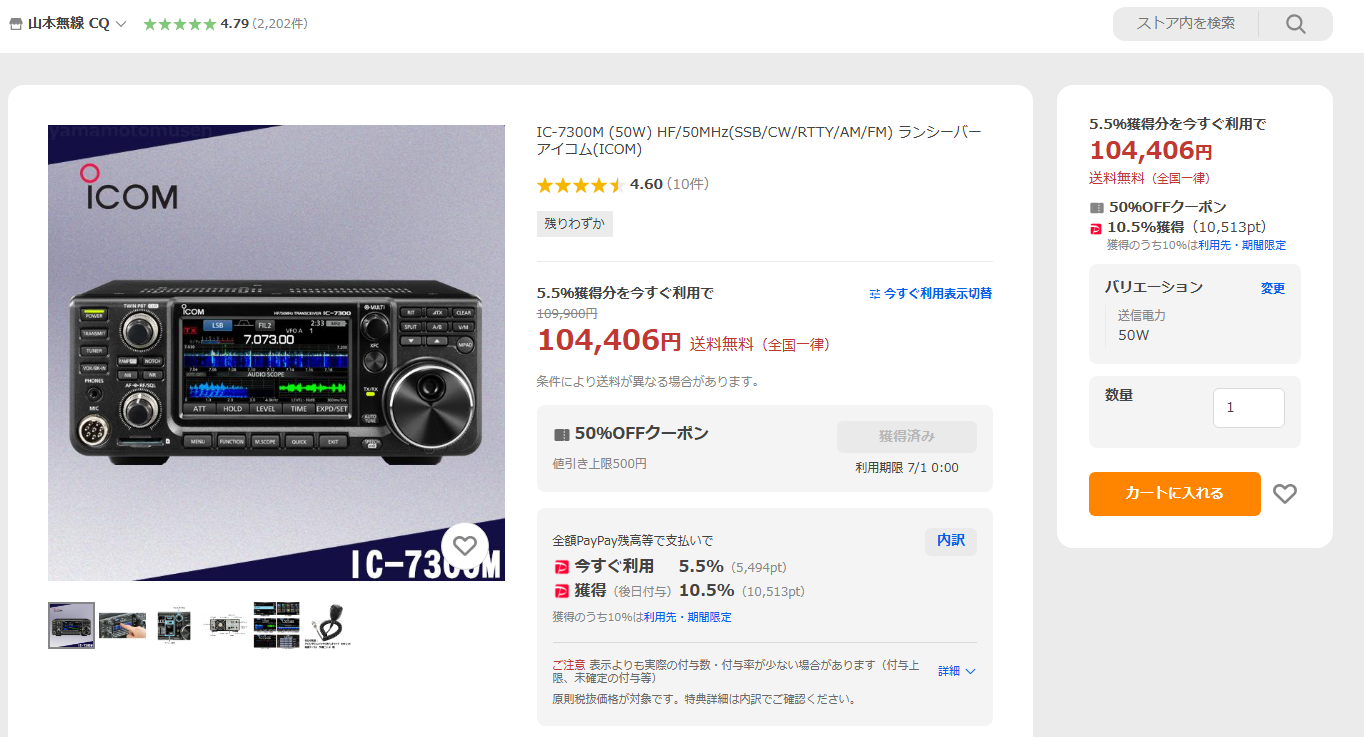Select the second product thumbnail
This screenshot has height=737, width=1364.
[x=122, y=625]
